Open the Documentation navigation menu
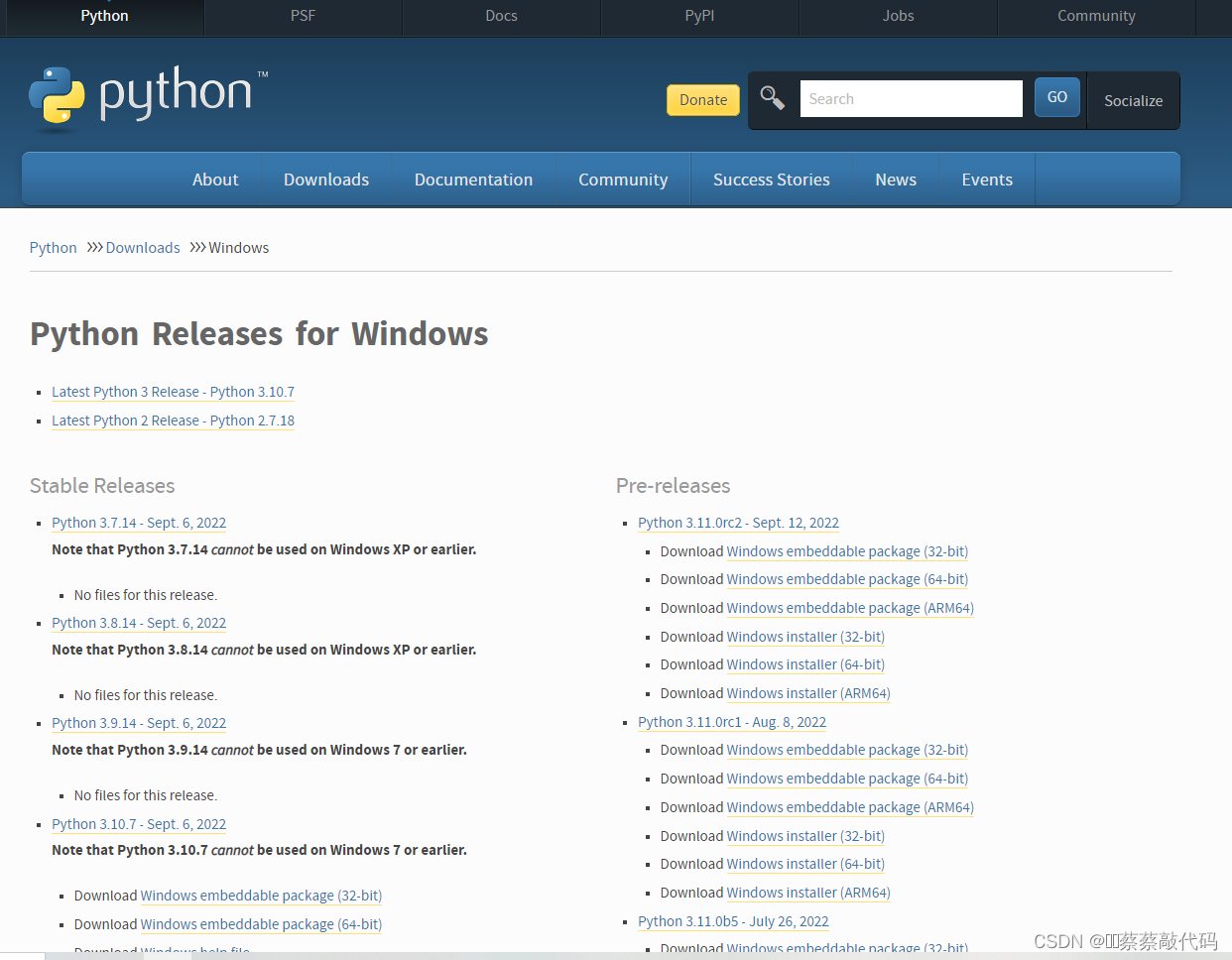Screen dimensions: 1232x960 click(473, 180)
